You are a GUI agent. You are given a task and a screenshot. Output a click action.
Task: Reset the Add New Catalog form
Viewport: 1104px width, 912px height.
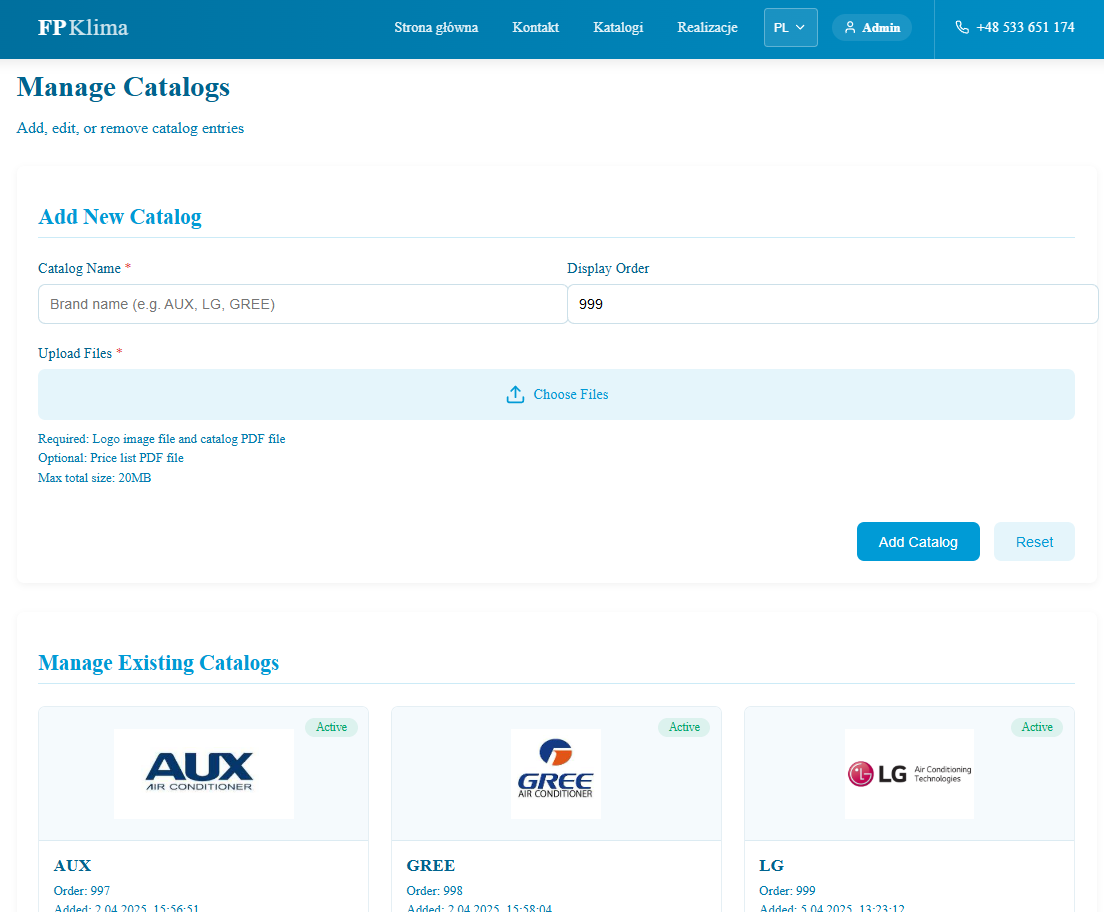pos(1034,541)
